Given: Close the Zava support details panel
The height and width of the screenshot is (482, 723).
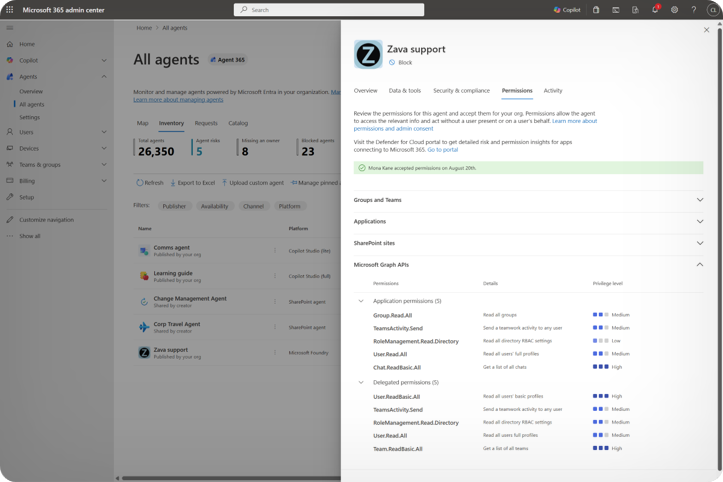Looking at the screenshot, I should pyautogui.click(x=706, y=30).
